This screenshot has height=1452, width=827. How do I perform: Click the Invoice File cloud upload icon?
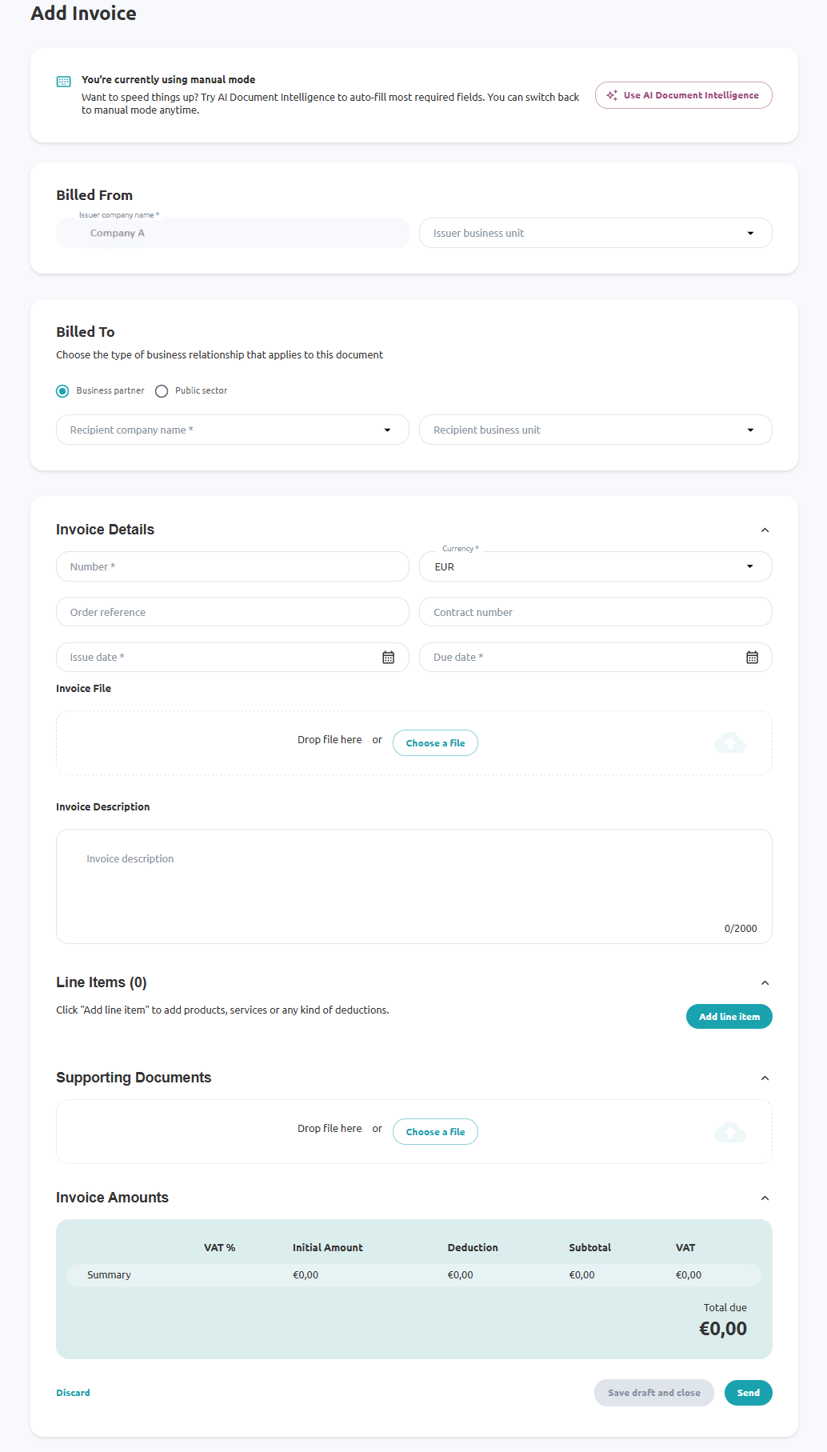(x=730, y=742)
